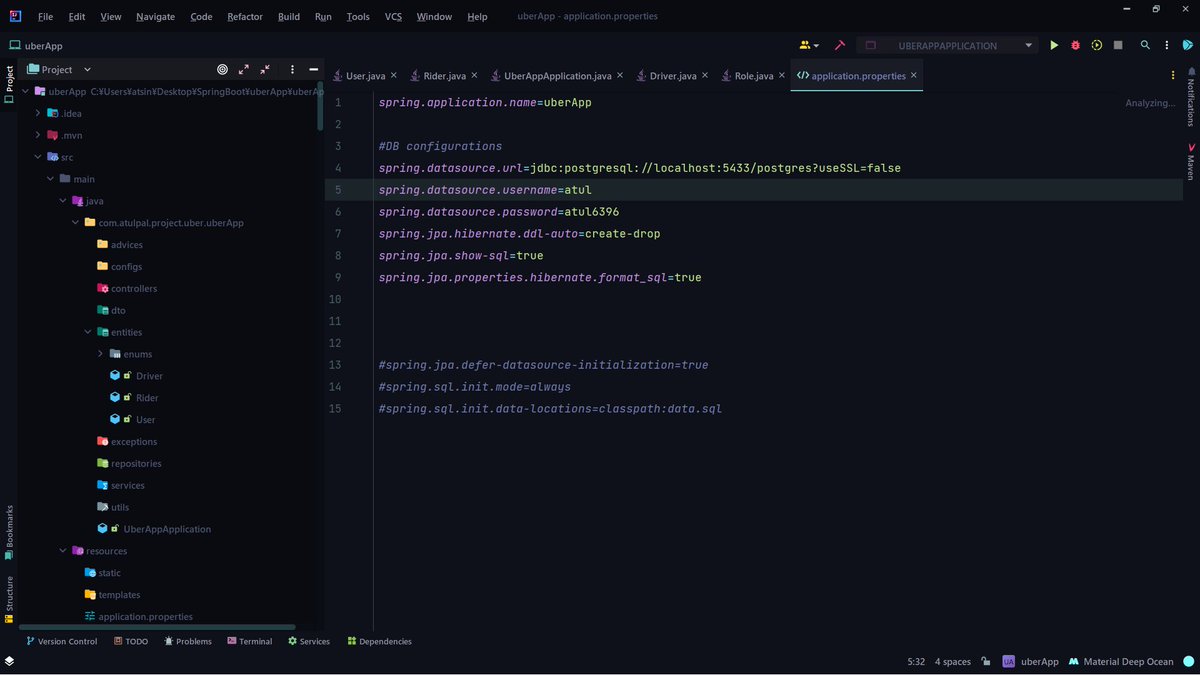Expand the .idea folder
This screenshot has height=675, width=1200.
tap(38, 113)
